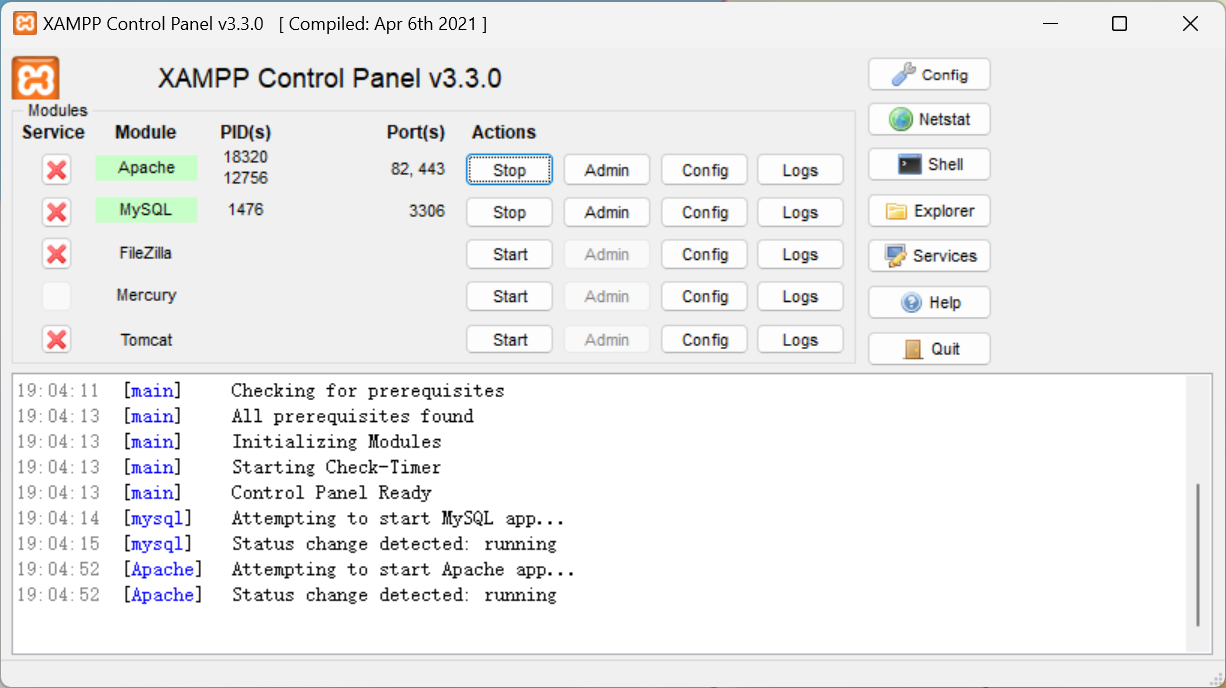Screen dimensions: 1226x688
Task: Click MySQL PID value 1476
Action: tap(246, 209)
